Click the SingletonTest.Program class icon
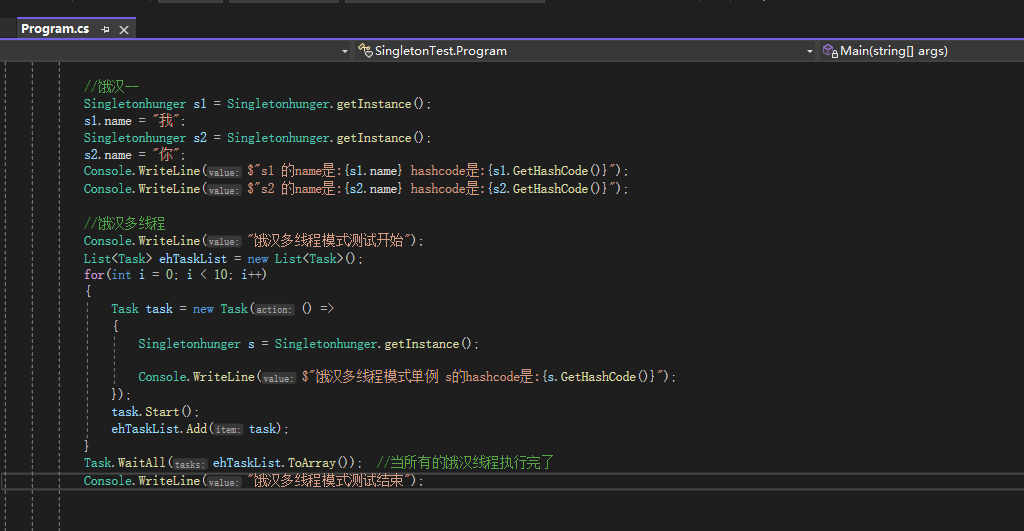 (x=365, y=51)
